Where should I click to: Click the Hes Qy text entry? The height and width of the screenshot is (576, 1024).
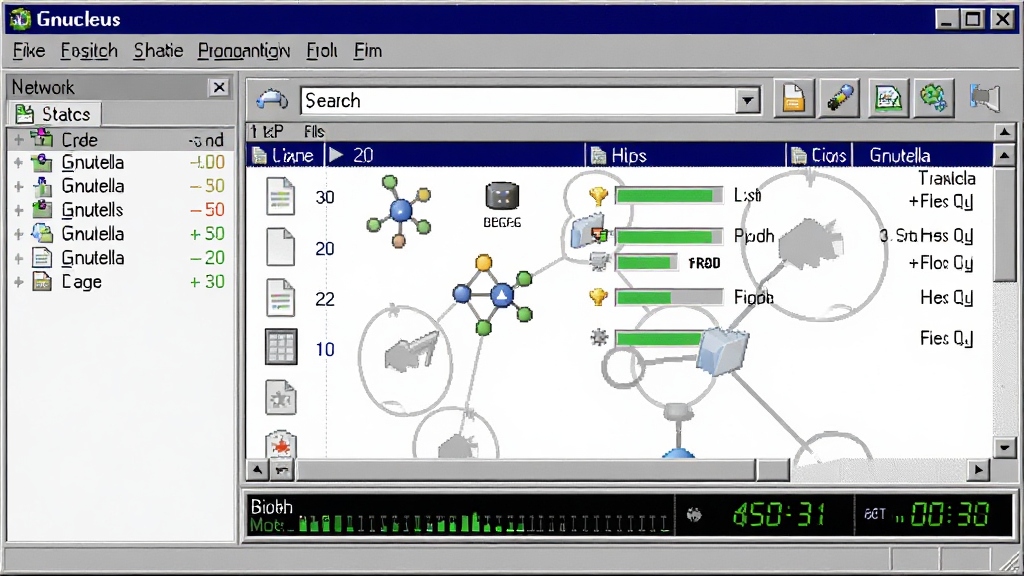946,298
